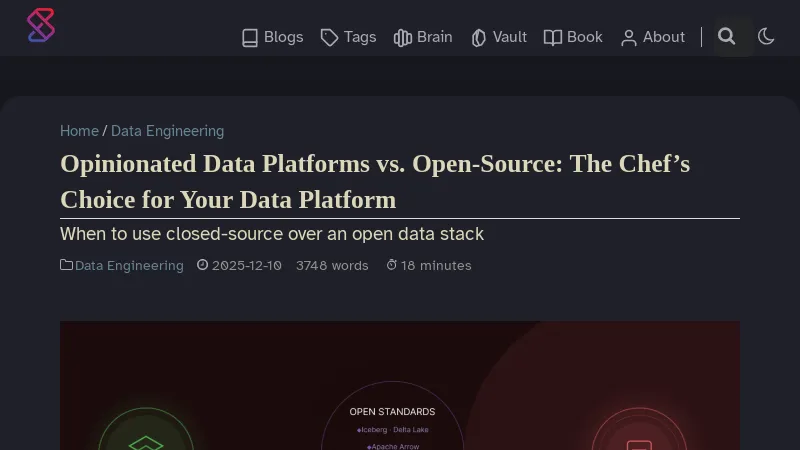Open the Blogs menu item
The width and height of the screenshot is (800, 450).
coord(283,37)
